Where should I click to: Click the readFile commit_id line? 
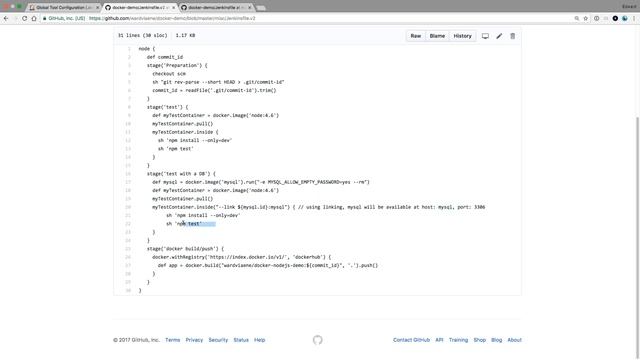(x=214, y=91)
